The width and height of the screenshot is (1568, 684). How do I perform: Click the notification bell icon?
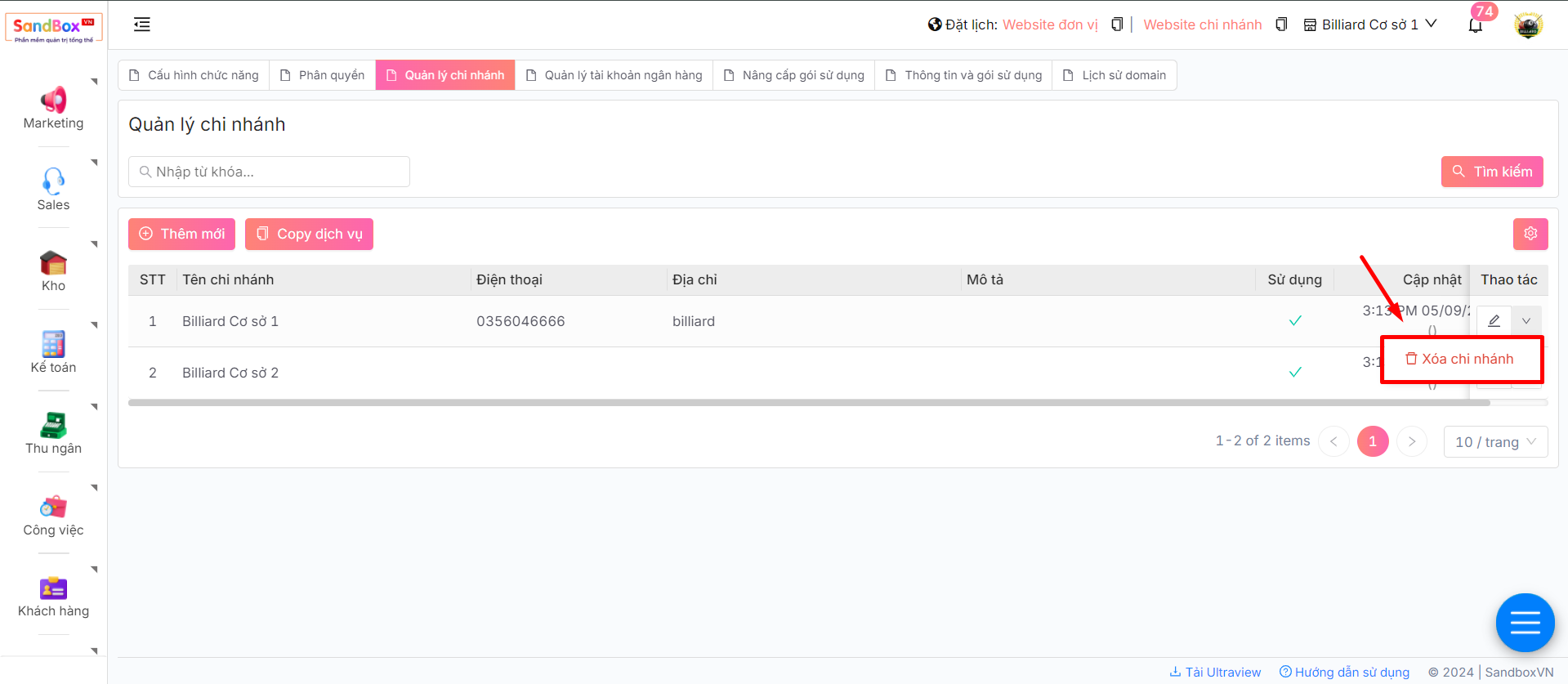[x=1475, y=25]
